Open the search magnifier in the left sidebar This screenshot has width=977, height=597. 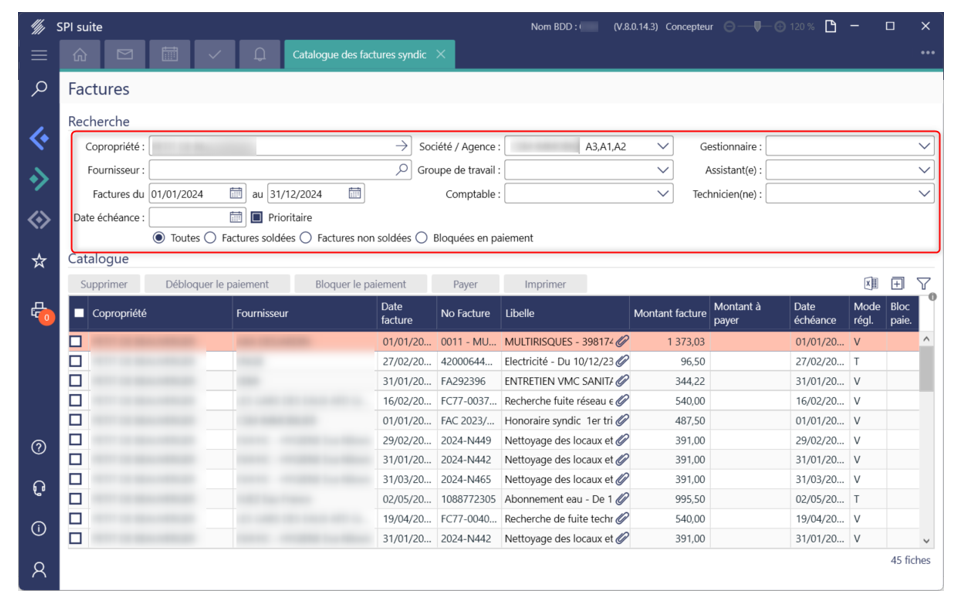click(x=39, y=89)
